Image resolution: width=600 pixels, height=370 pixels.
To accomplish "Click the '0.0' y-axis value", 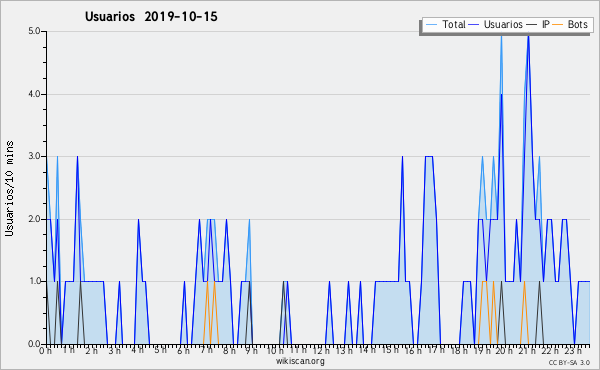I will [x=34, y=344].
